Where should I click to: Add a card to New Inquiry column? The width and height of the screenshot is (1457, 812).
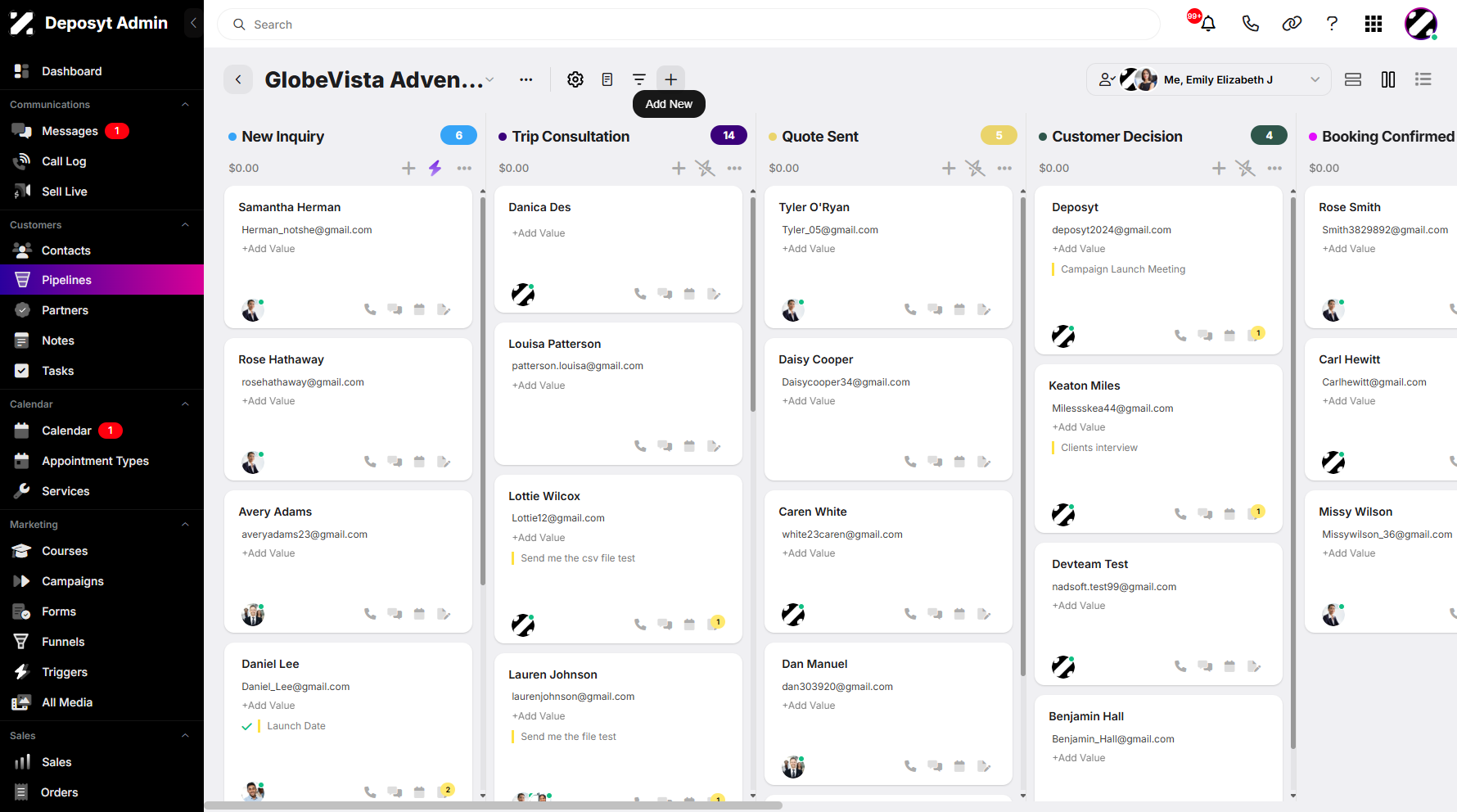(408, 168)
